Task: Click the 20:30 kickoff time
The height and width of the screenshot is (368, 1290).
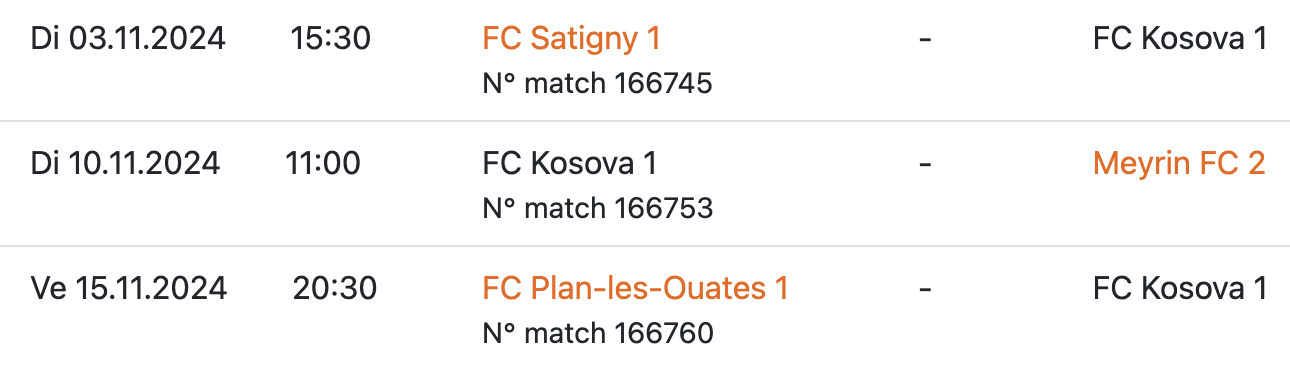Action: pyautogui.click(x=335, y=288)
